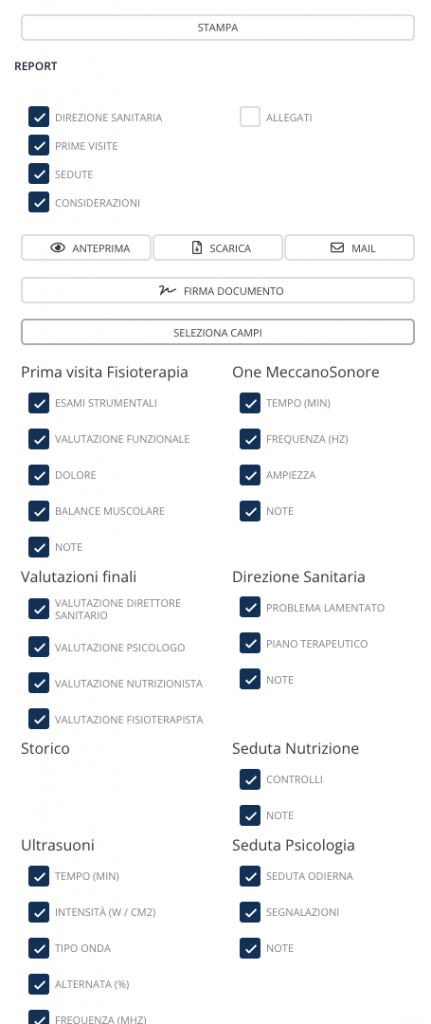Uncheck the Direzione Sanitaria report checkbox
The image size is (431, 1024).
click(x=39, y=118)
